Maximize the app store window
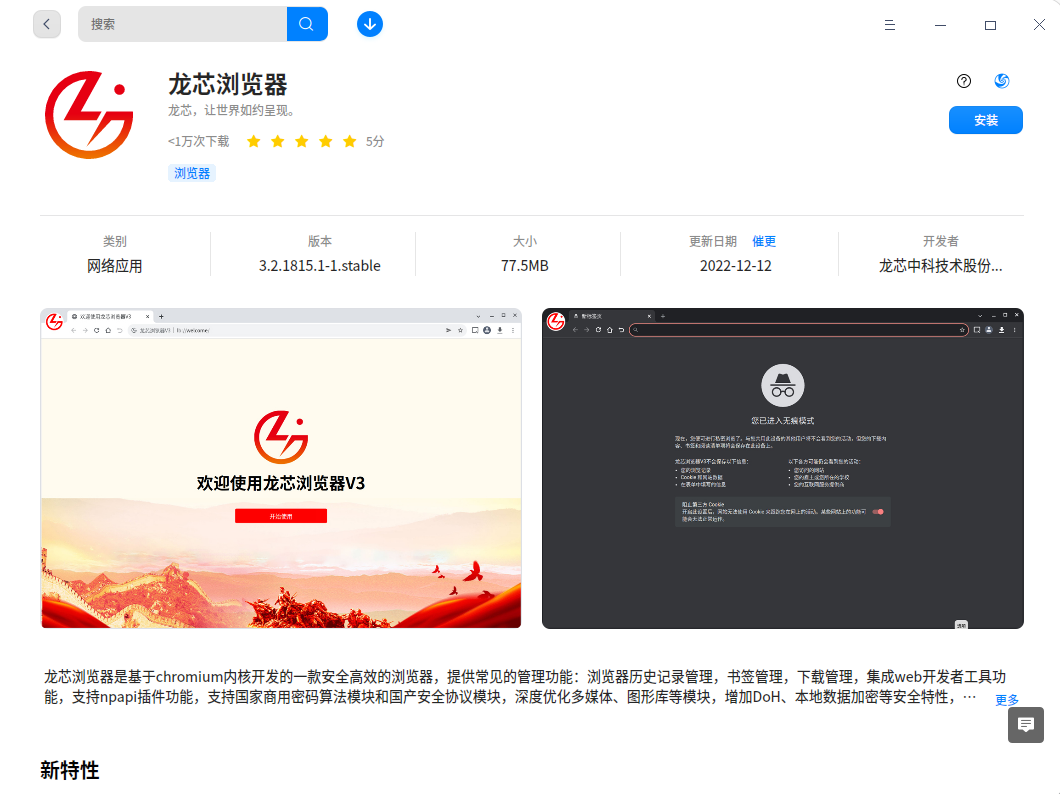This screenshot has width=1060, height=794. (990, 25)
